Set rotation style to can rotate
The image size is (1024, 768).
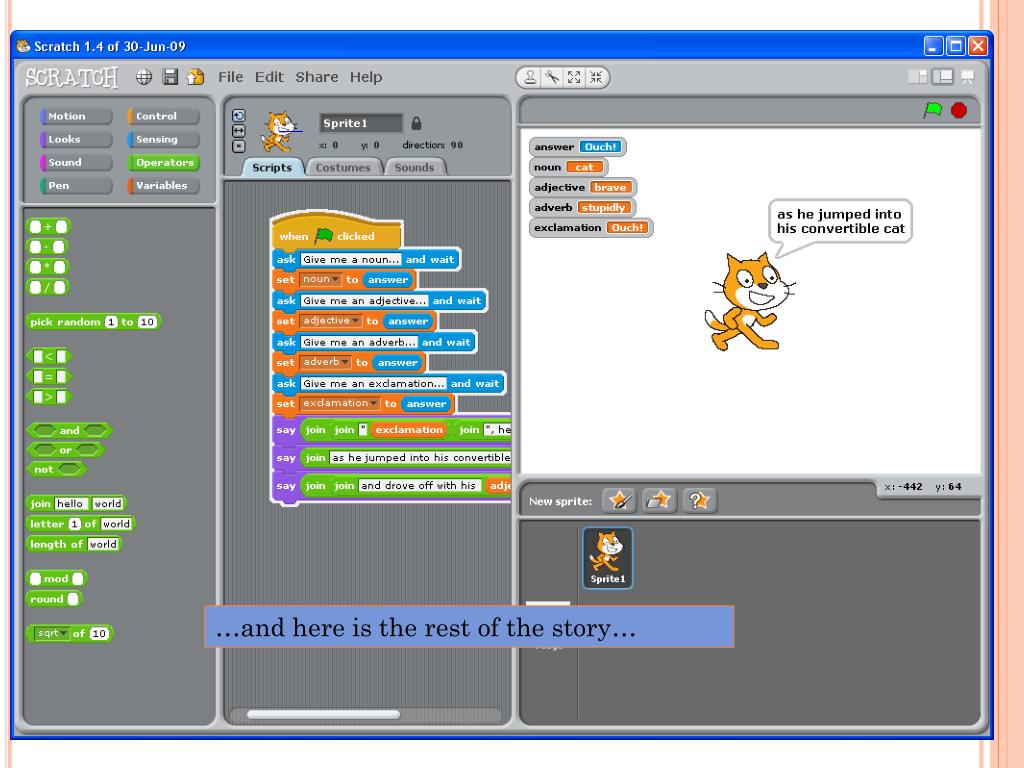tap(238, 116)
